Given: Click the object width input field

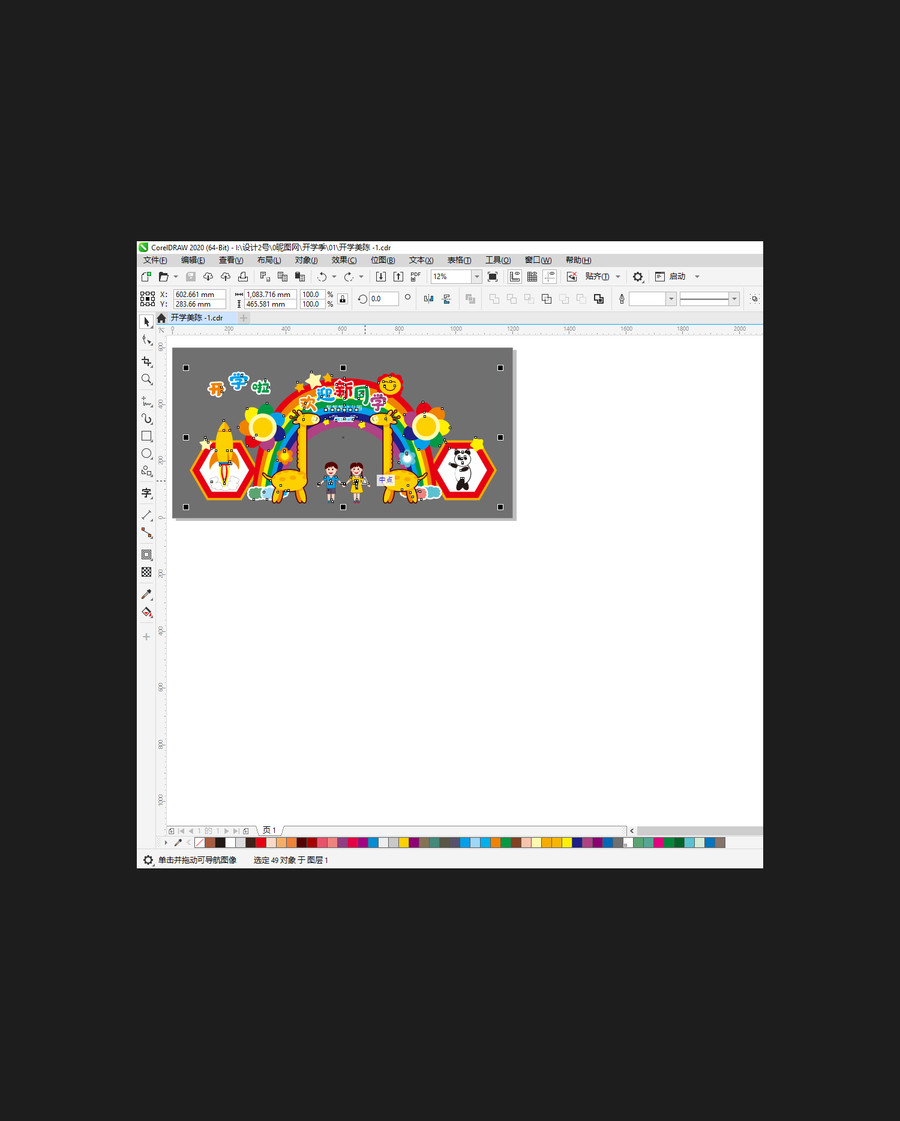Looking at the screenshot, I should click(x=270, y=294).
